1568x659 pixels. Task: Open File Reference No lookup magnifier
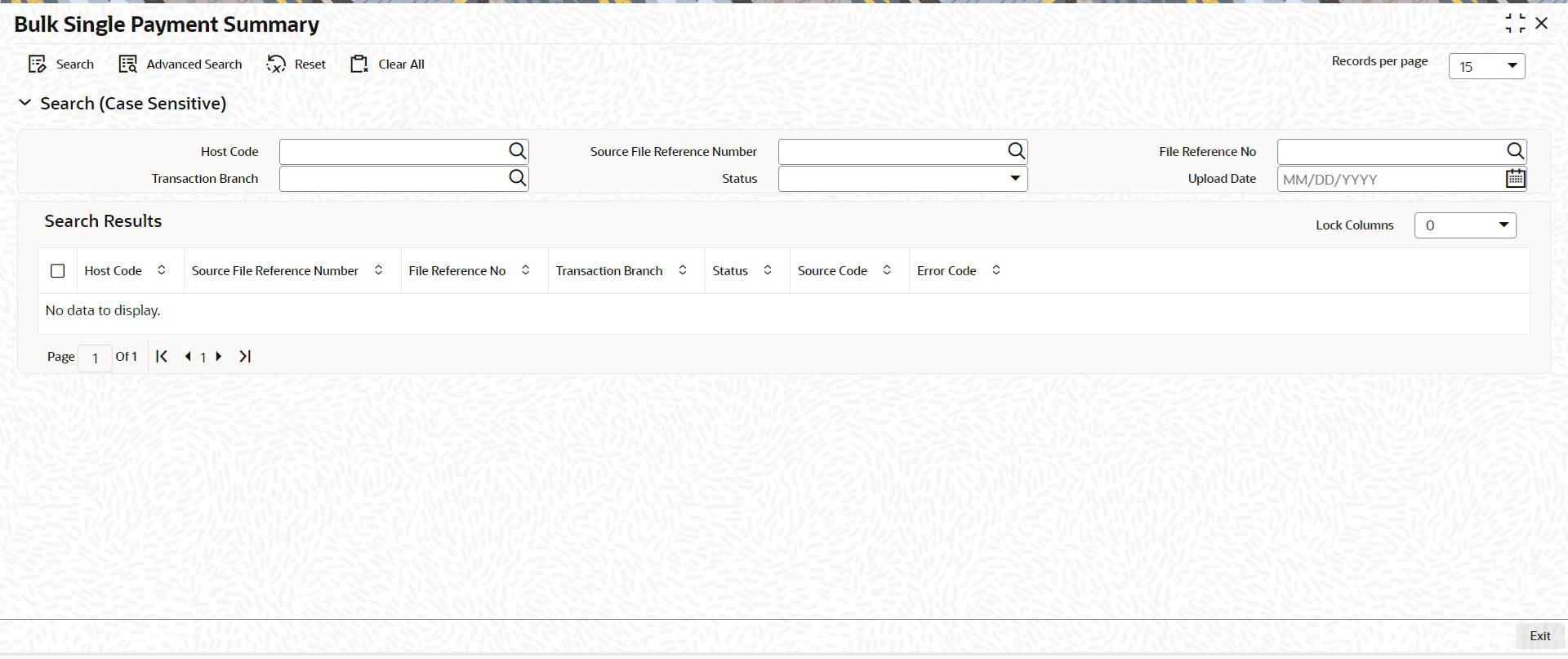(1515, 151)
